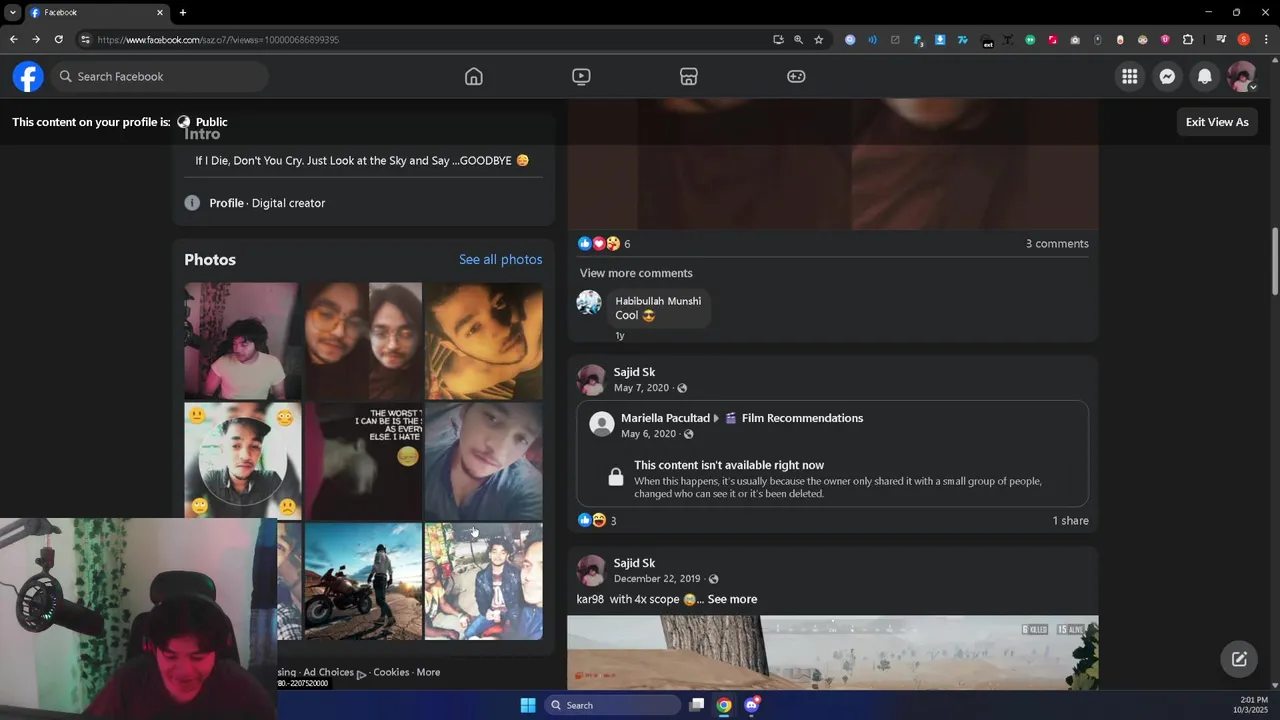
Task: Open the Marketplace icon
Action: point(688,77)
